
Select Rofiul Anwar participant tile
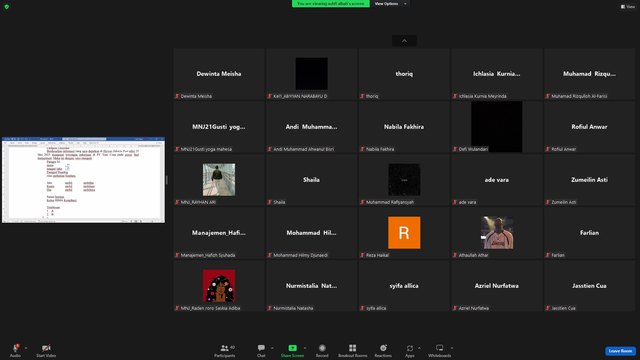(589, 127)
